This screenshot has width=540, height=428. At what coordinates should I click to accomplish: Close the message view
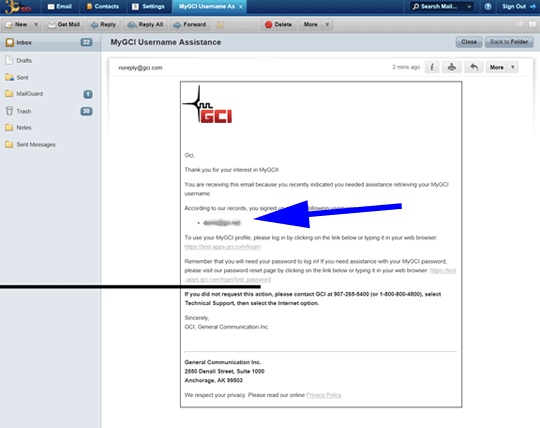469,42
